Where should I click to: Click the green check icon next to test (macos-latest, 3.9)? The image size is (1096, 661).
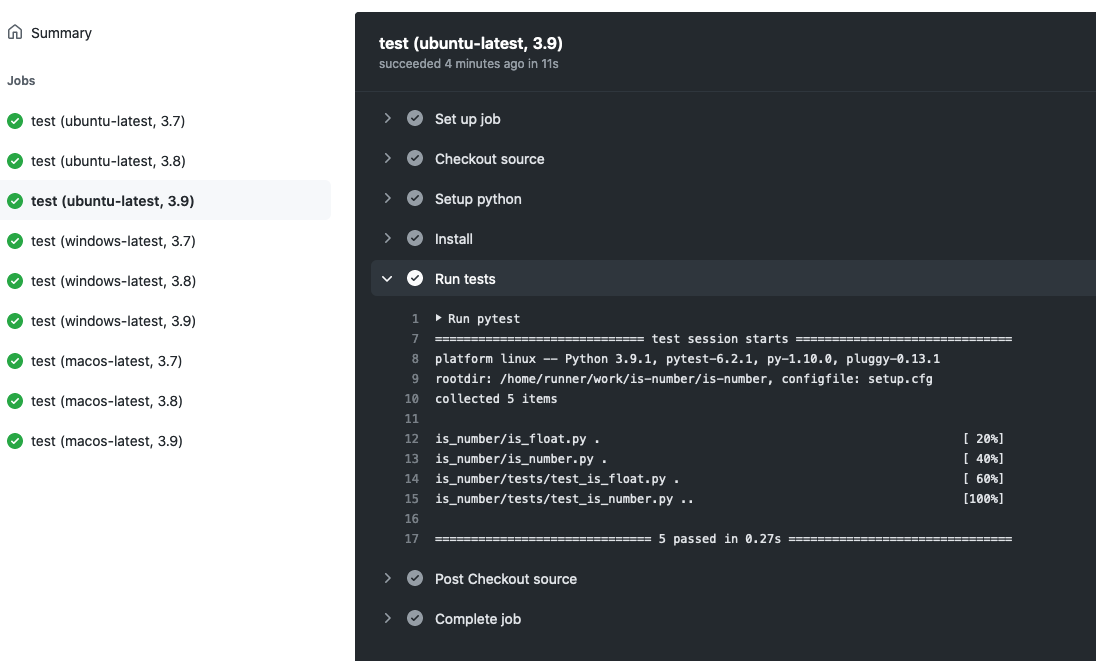pyautogui.click(x=14, y=441)
